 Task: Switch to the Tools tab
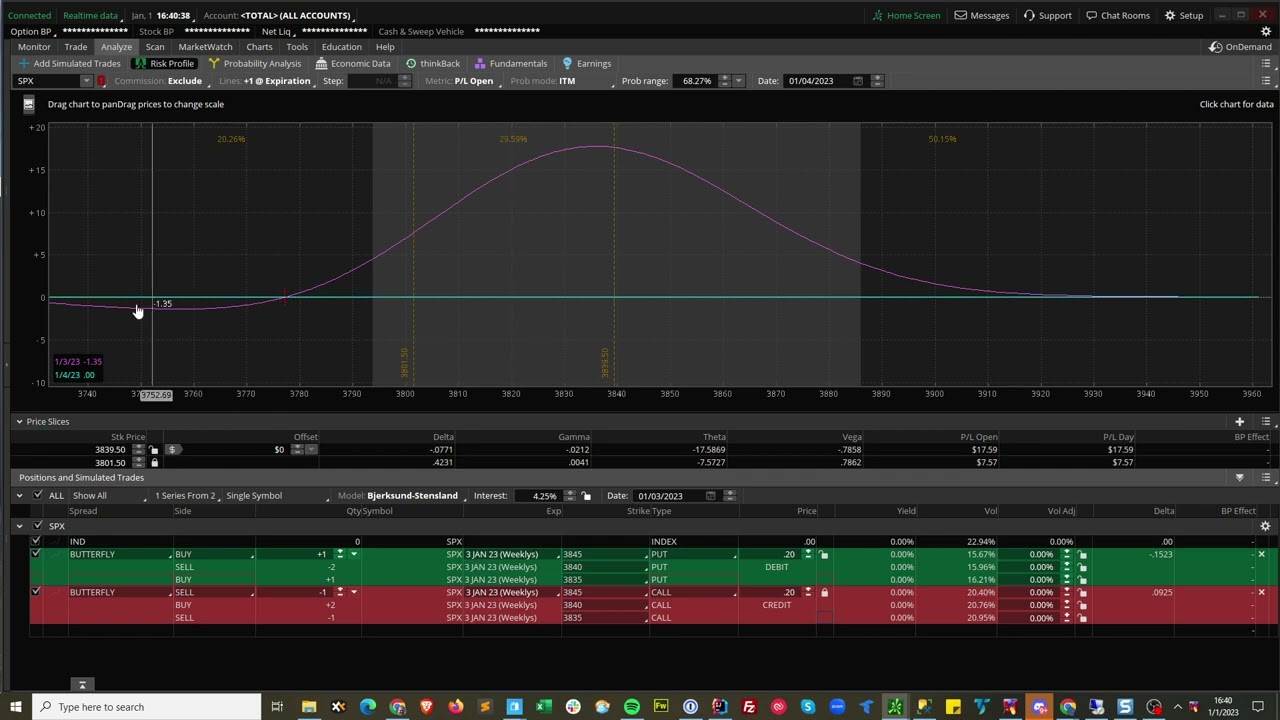tap(297, 47)
